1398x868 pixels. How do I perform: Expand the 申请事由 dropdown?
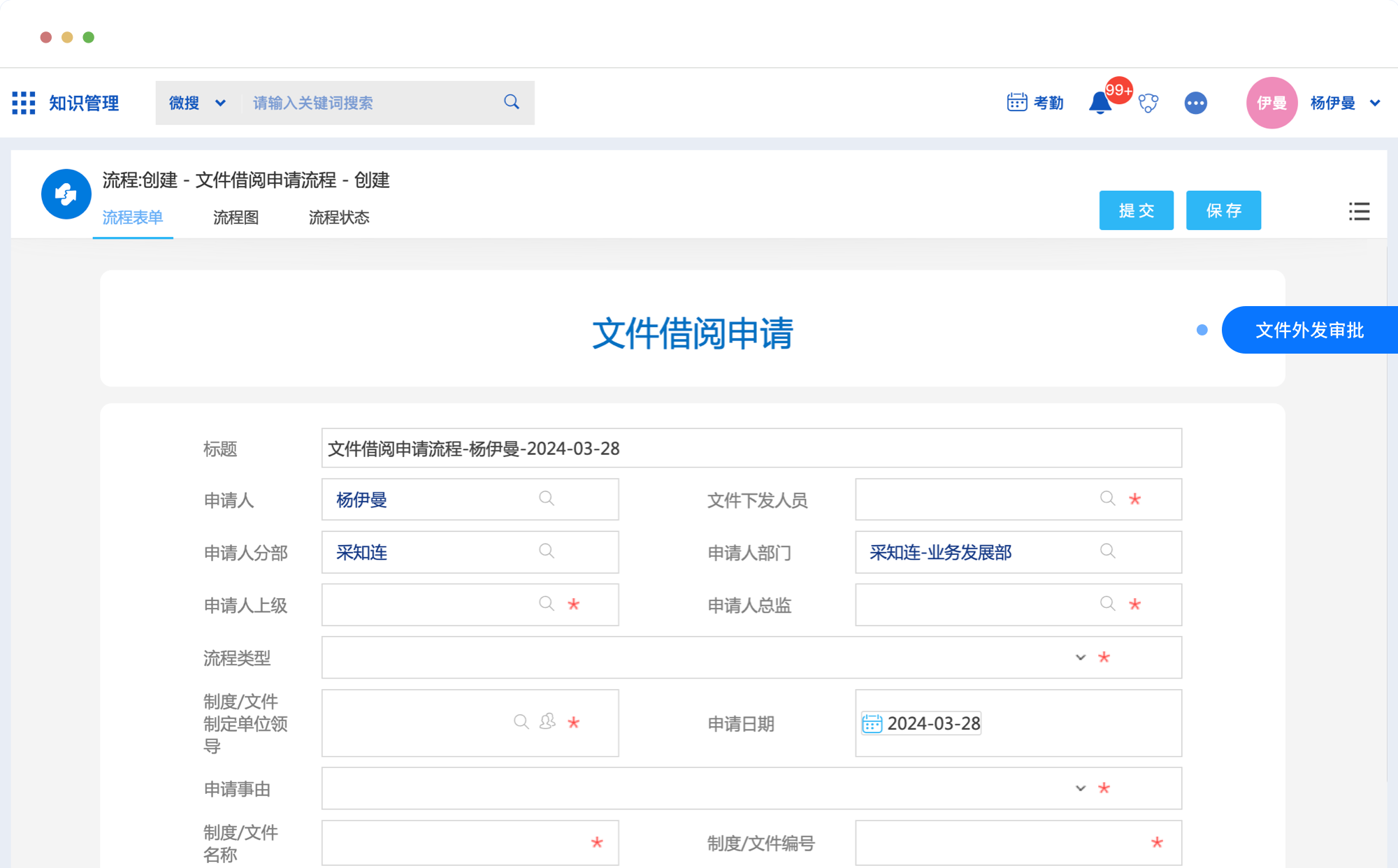tap(1081, 788)
